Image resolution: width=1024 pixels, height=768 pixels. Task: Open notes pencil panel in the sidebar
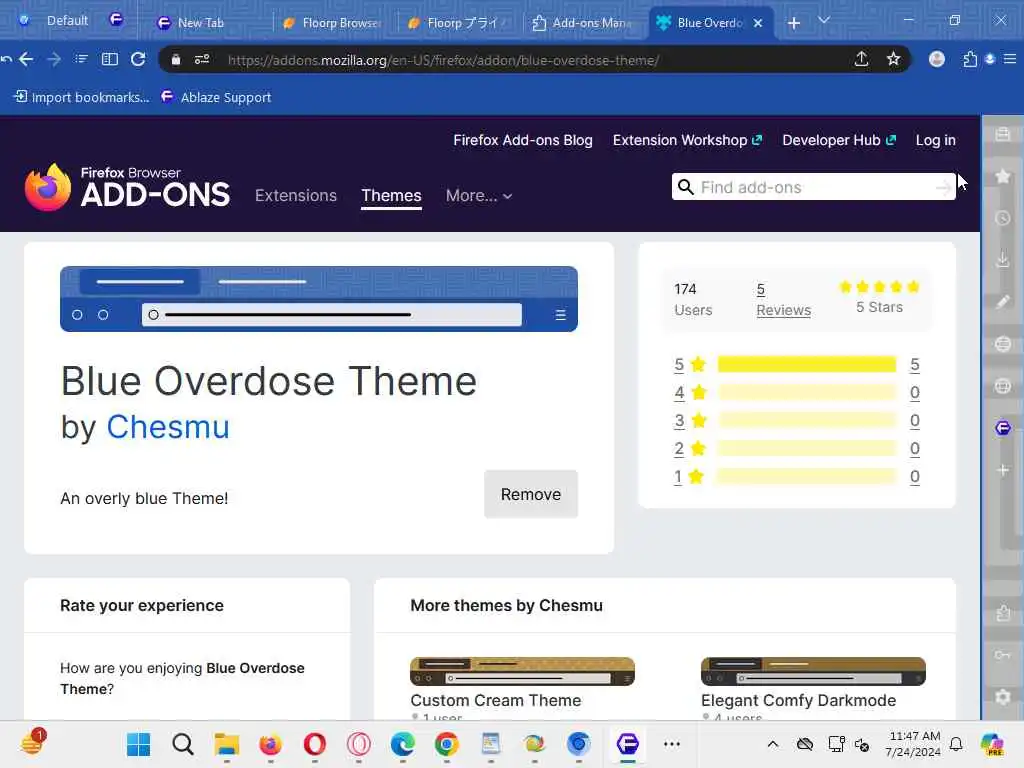coord(1002,301)
